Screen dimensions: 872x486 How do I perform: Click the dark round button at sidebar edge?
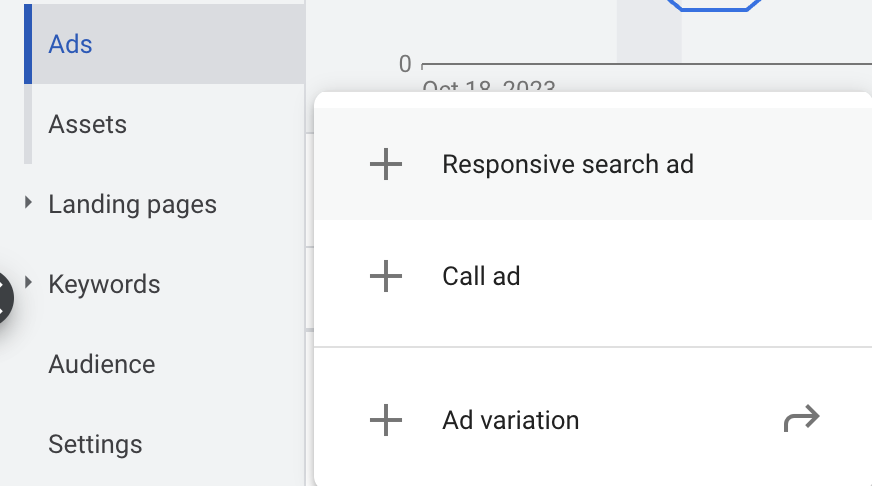(5, 297)
